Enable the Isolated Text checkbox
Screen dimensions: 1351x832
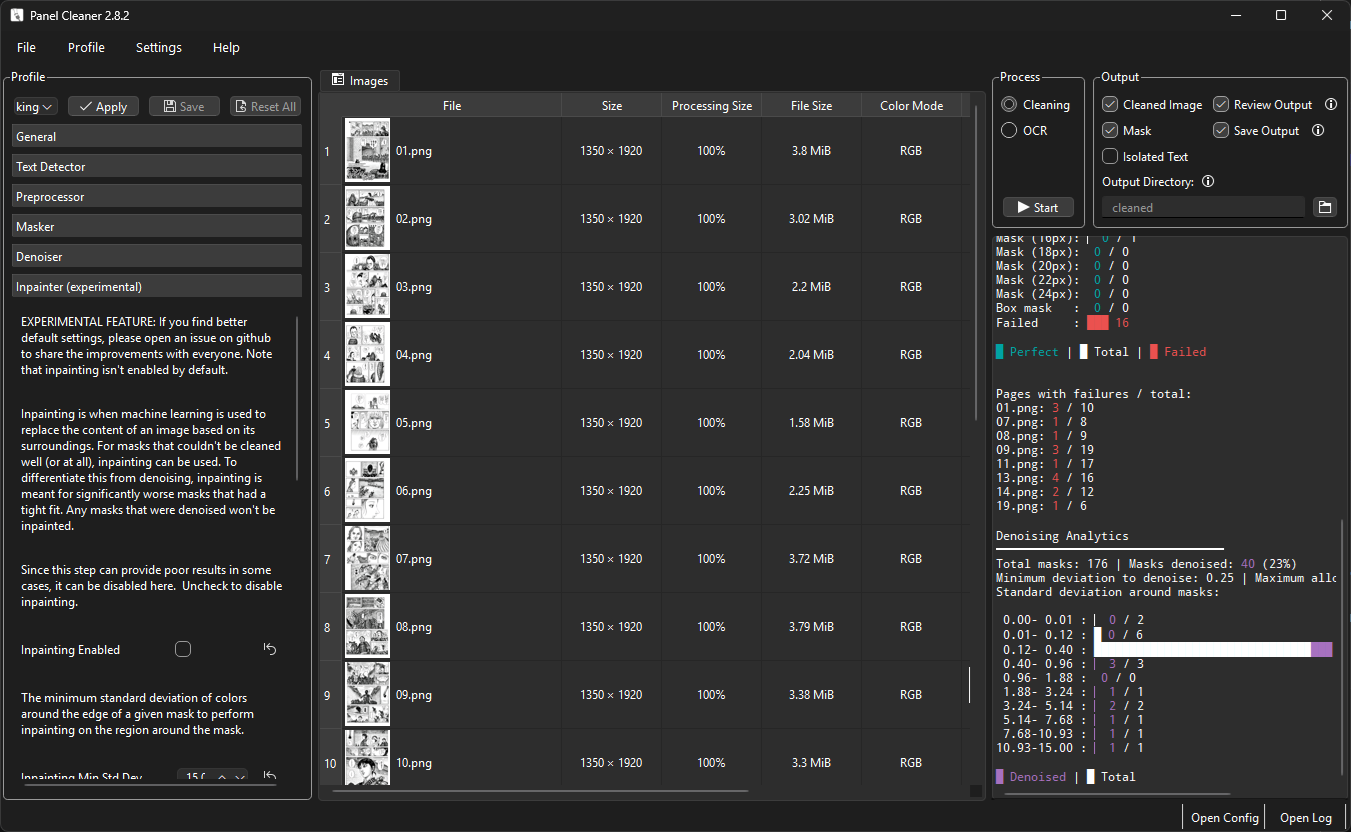(x=1110, y=156)
